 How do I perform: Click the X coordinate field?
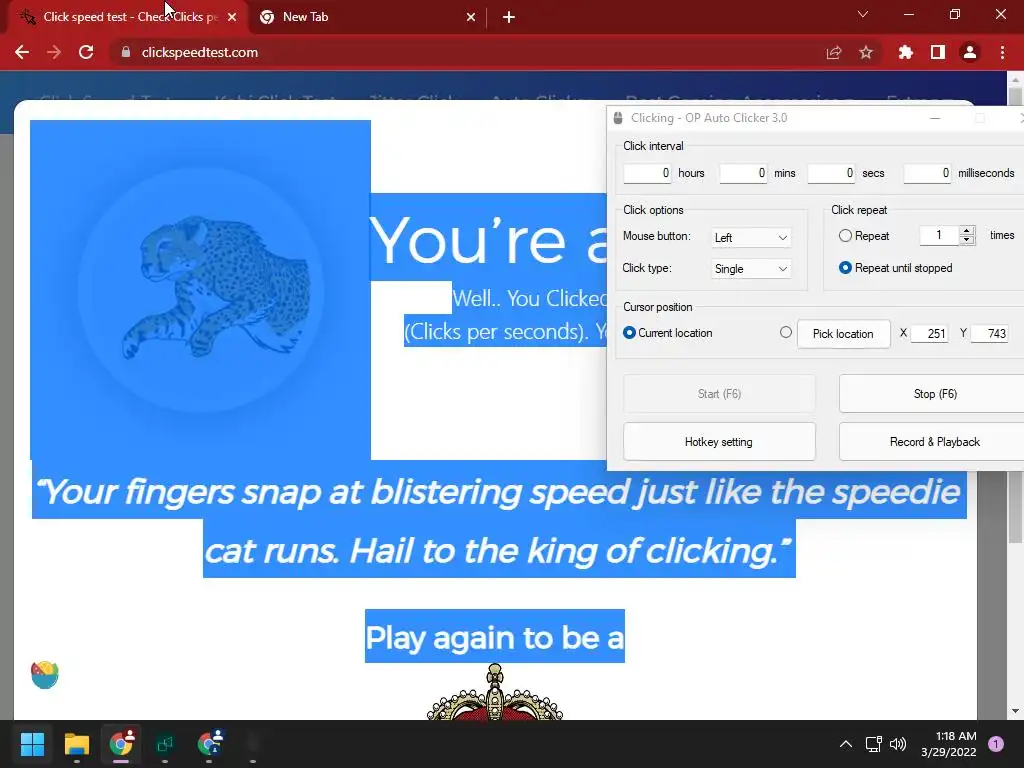[929, 334]
